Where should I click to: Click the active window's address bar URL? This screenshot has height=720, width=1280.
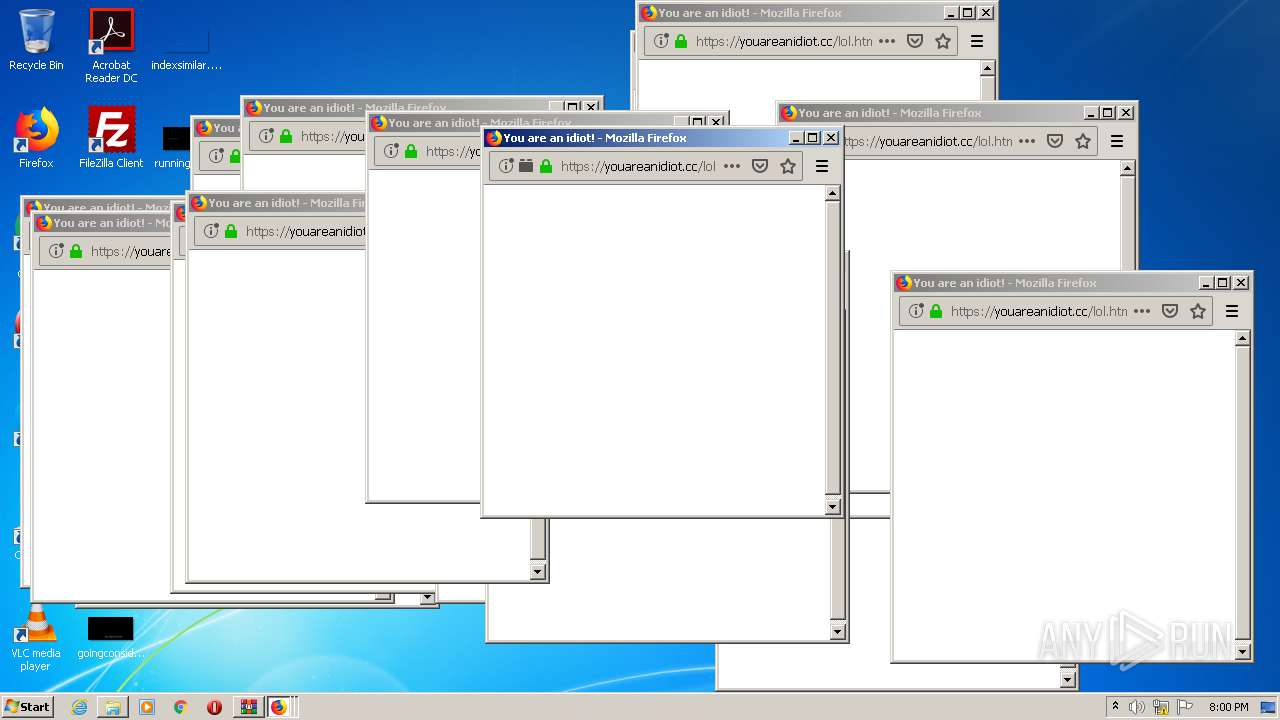pos(638,166)
